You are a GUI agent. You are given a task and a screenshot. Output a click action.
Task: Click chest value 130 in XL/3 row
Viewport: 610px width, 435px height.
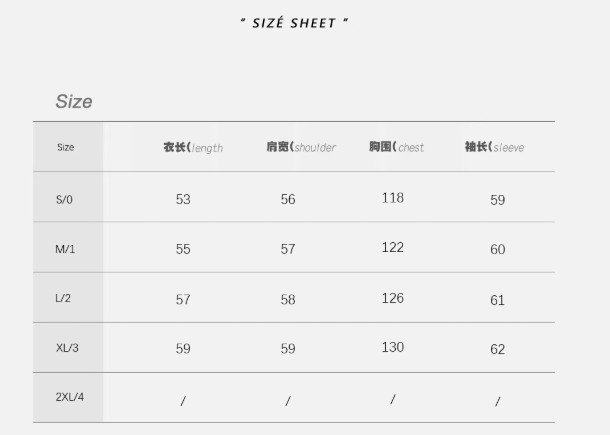(x=393, y=347)
